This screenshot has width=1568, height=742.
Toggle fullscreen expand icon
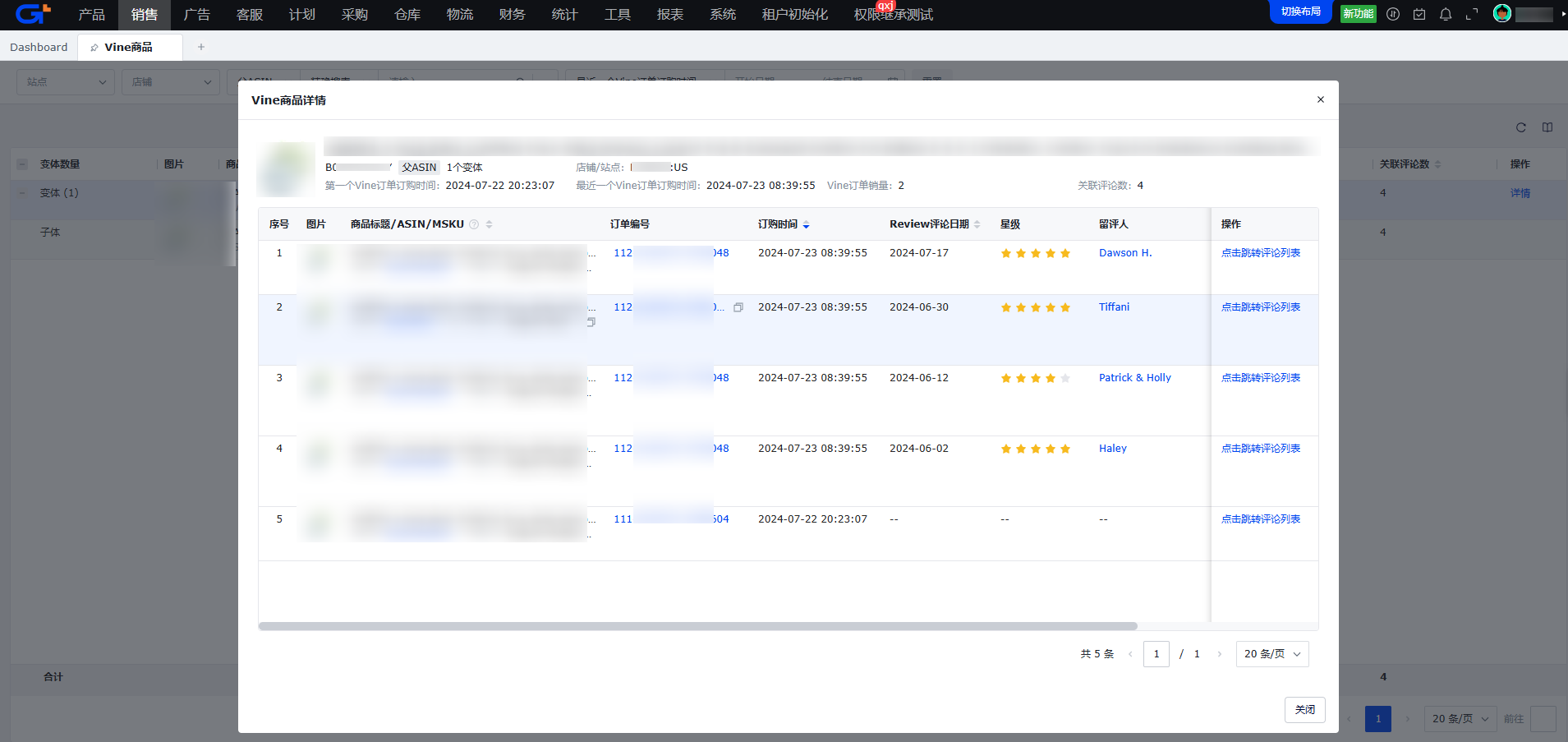tap(1472, 14)
